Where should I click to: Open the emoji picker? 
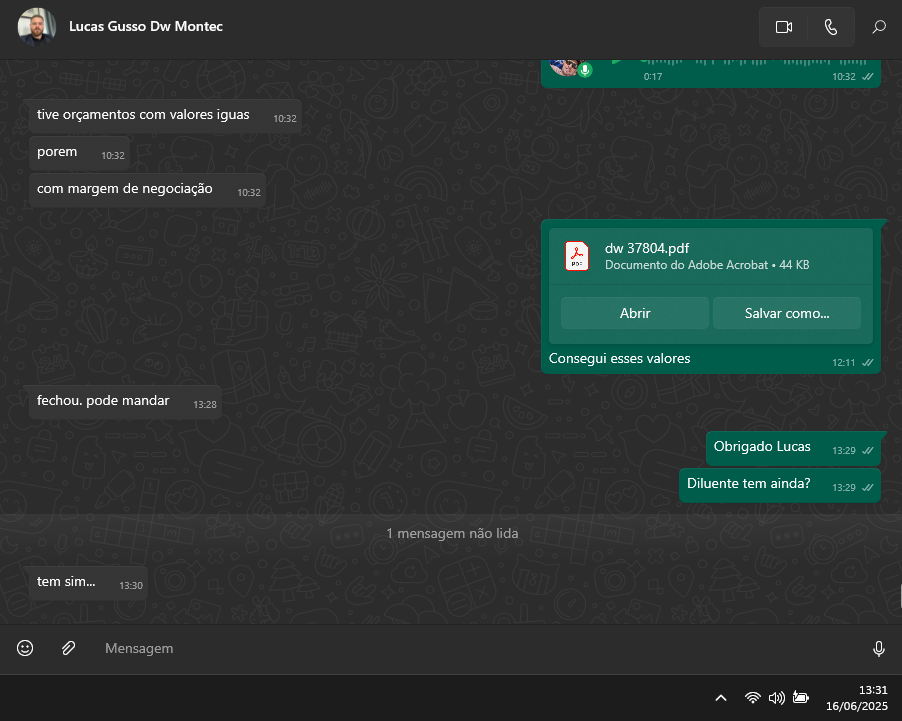tap(25, 648)
